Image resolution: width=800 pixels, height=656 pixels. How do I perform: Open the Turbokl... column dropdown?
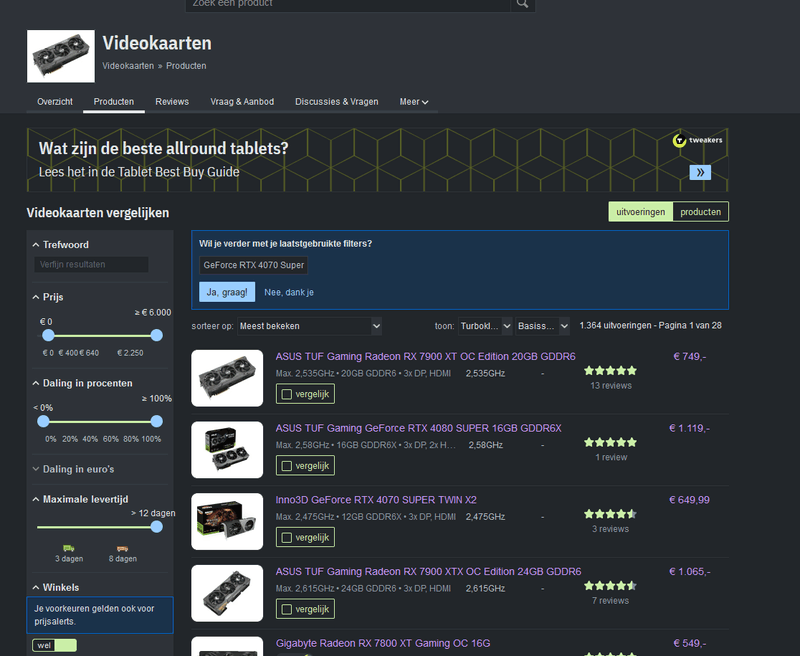pyautogui.click(x=485, y=326)
